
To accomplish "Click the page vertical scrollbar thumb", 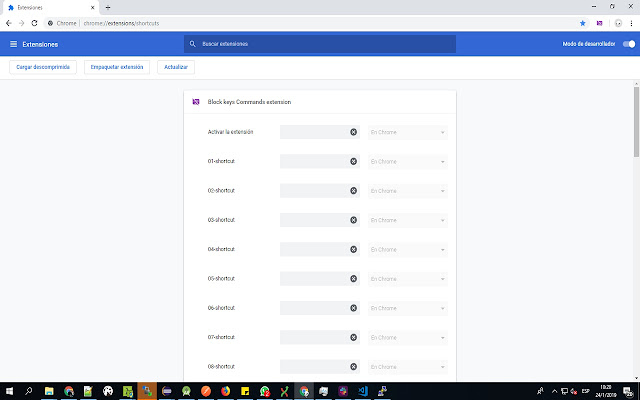I will pyautogui.click(x=636, y=121).
